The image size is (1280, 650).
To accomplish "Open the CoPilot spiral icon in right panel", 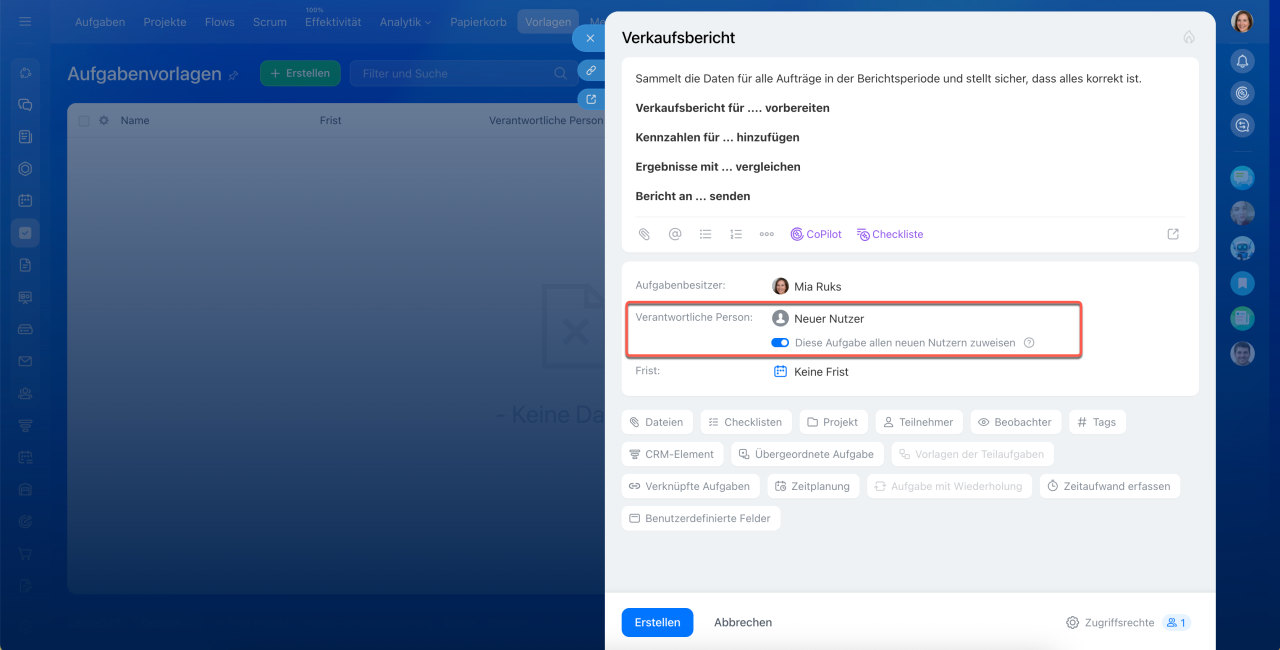I will click(1242, 93).
